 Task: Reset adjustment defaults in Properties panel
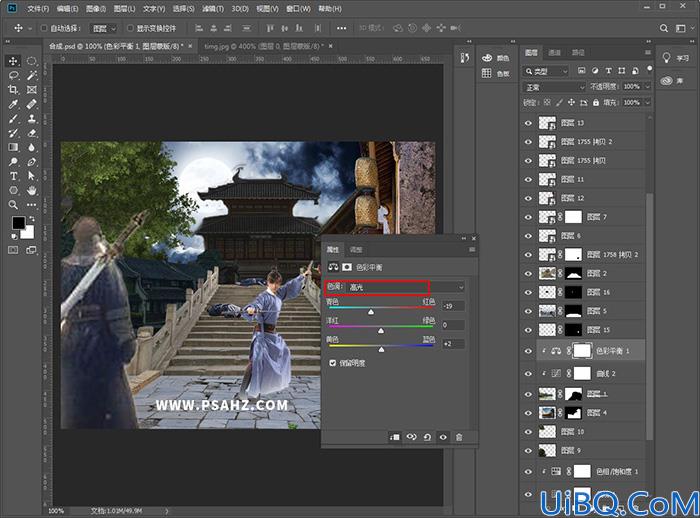point(427,437)
